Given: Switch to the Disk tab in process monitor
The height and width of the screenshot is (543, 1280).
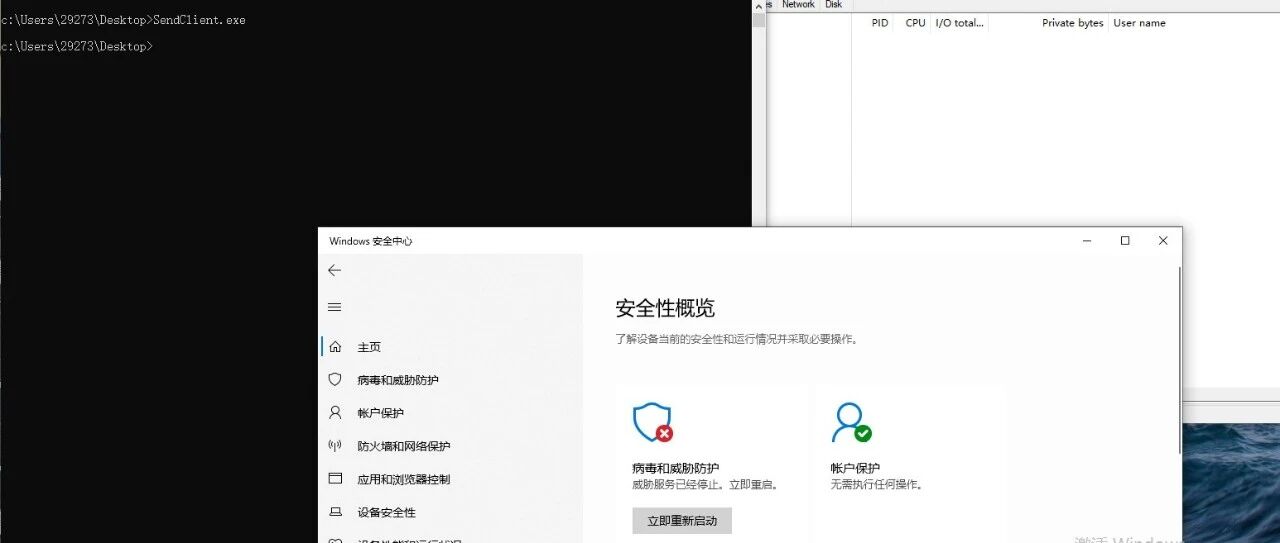Looking at the screenshot, I should [833, 5].
